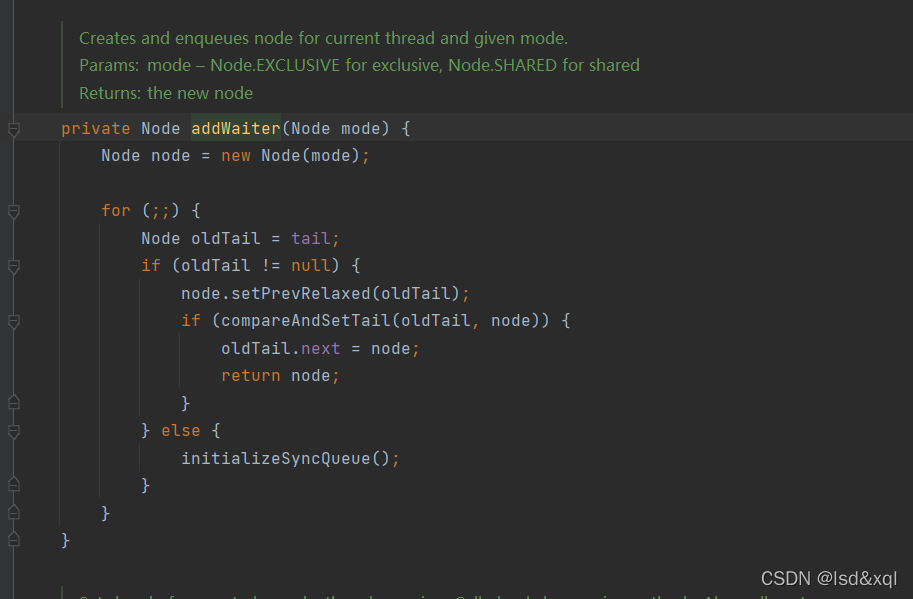Click the 'for' keyword
The width and height of the screenshot is (913, 599).
pos(116,210)
